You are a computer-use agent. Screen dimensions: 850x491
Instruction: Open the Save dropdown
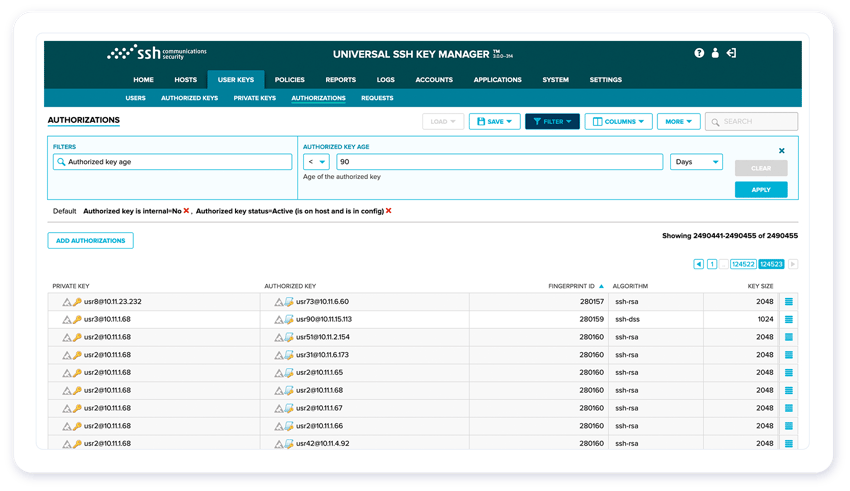click(494, 122)
